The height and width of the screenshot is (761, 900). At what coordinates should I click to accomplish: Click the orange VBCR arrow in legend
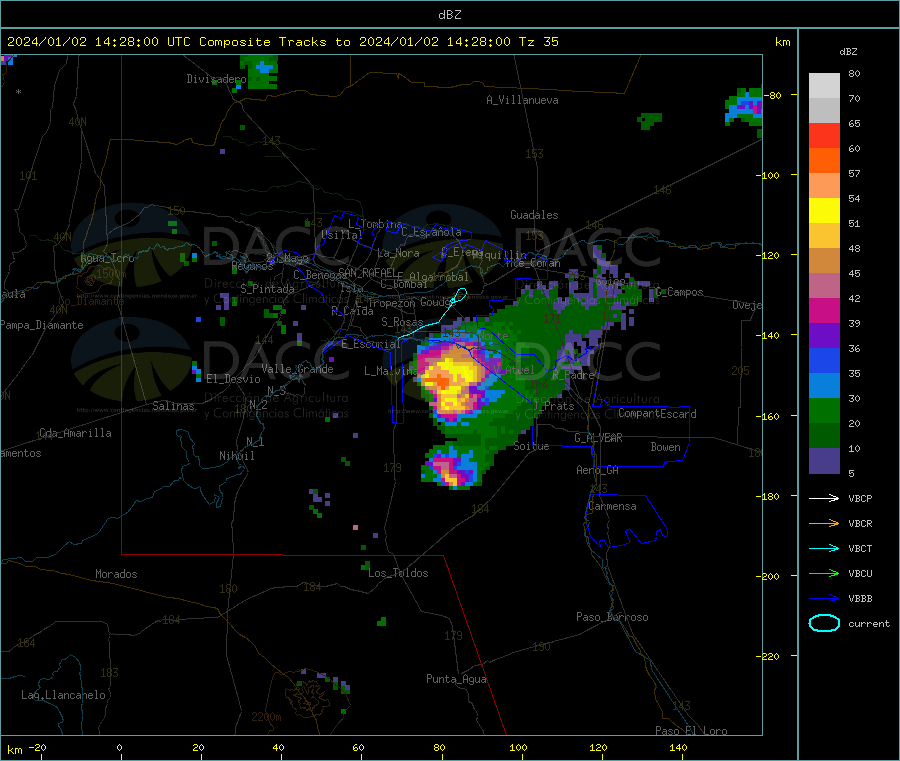(x=824, y=523)
